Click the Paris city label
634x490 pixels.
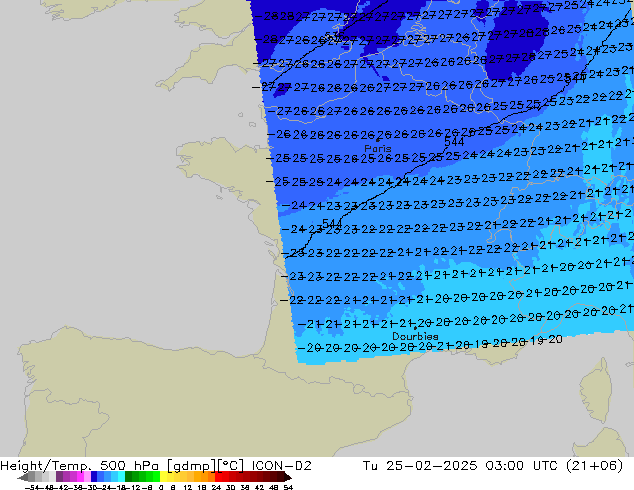(x=378, y=148)
